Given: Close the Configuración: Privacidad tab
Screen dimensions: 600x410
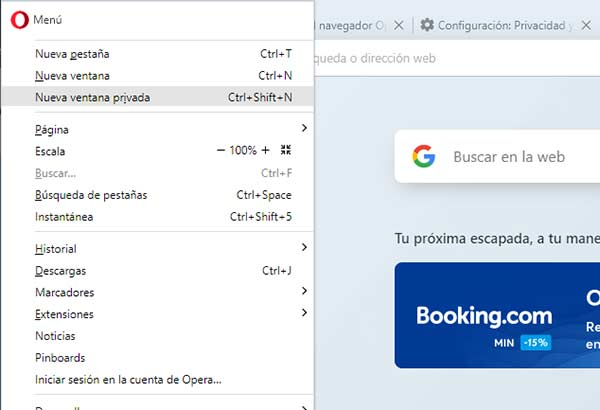Looking at the screenshot, I should click(x=586, y=26).
